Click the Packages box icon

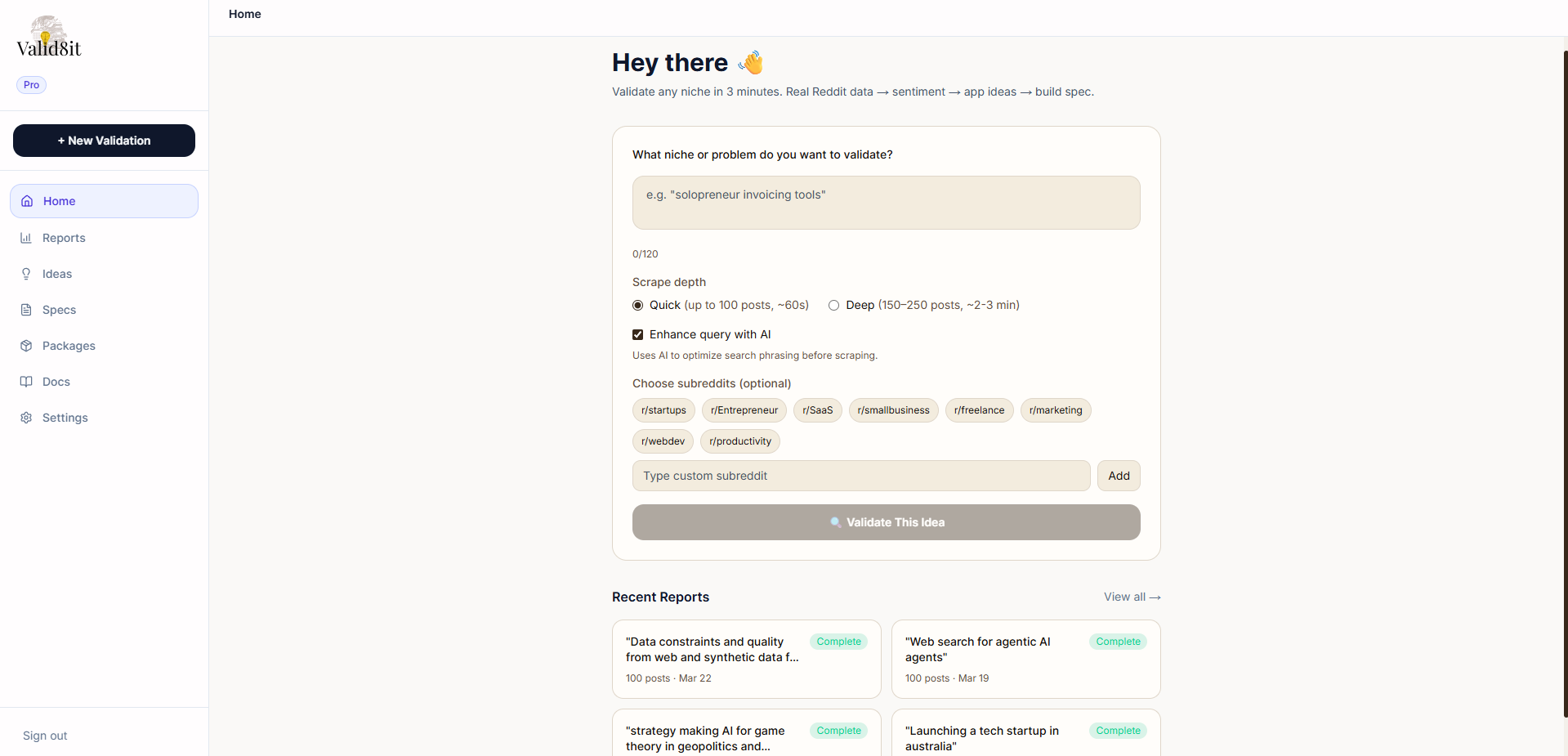point(27,346)
